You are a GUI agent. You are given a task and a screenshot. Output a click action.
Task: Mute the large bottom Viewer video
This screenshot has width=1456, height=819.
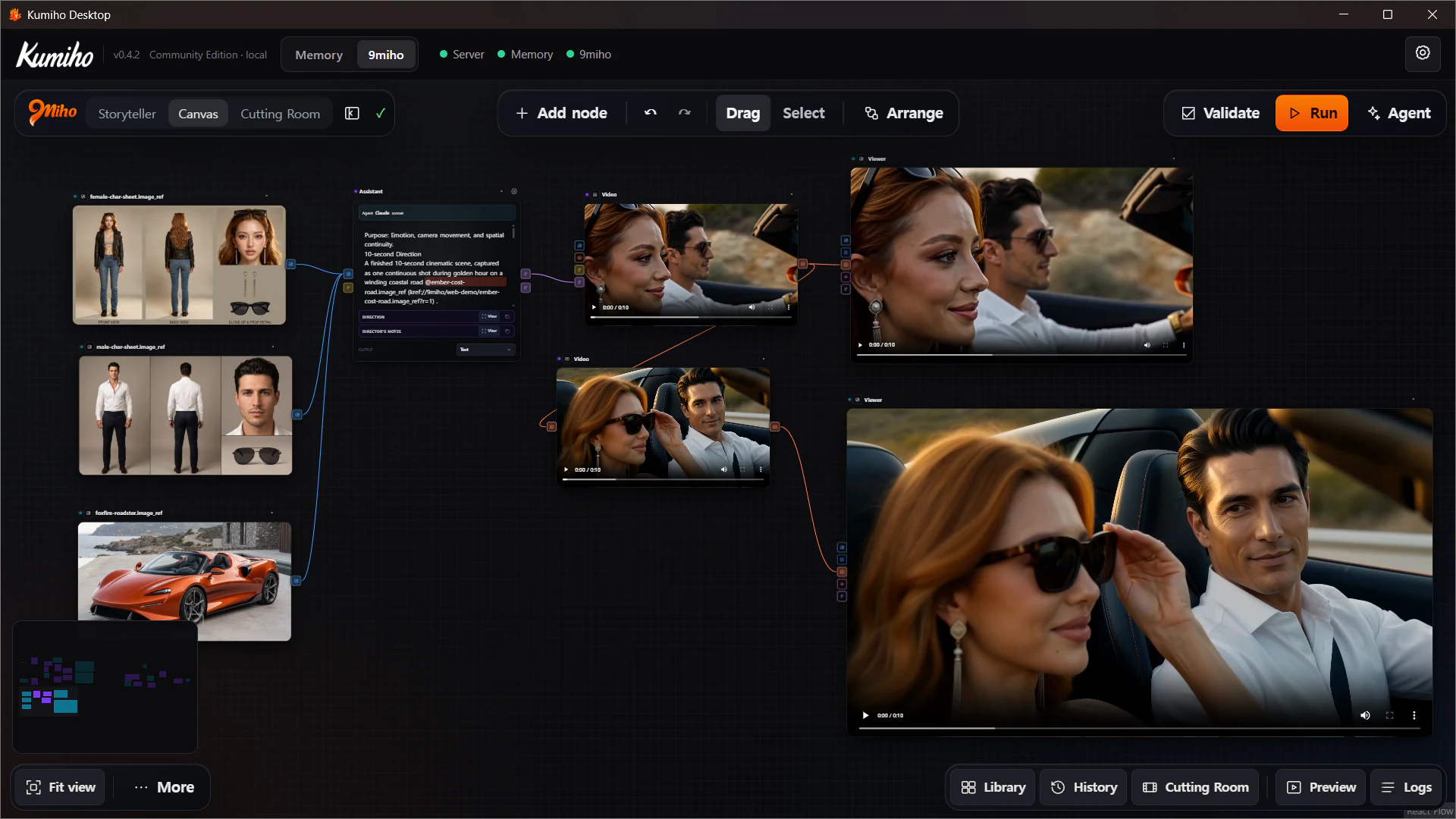click(1365, 715)
